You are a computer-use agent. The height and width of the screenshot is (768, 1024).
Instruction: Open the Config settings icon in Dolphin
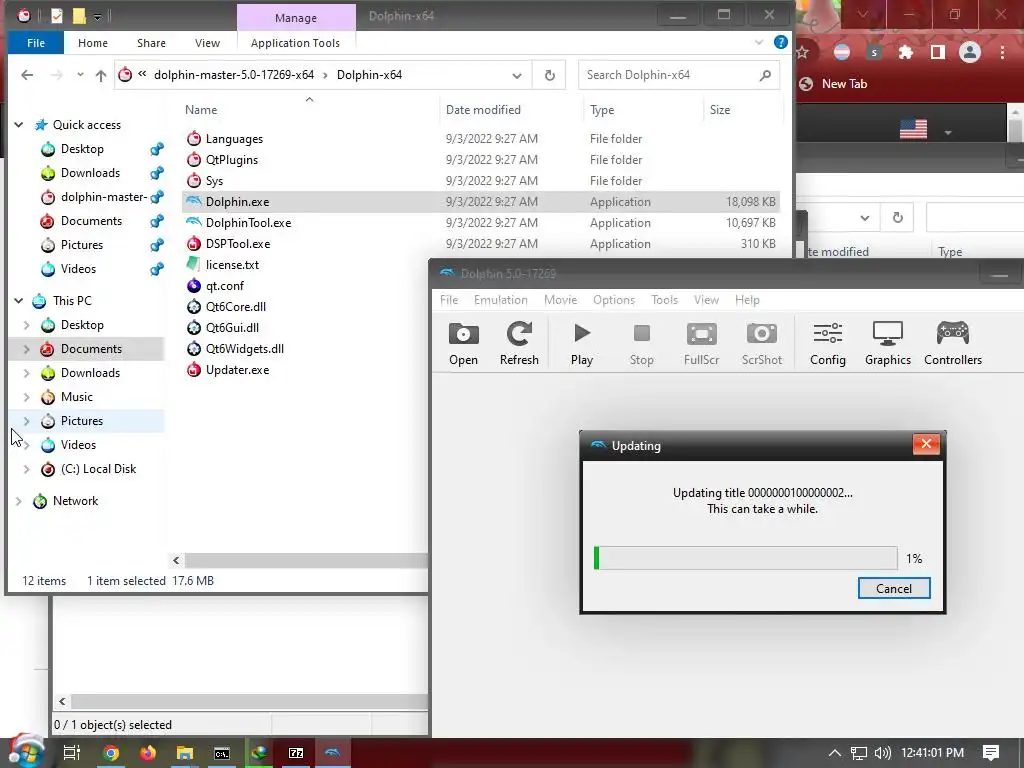[827, 344]
